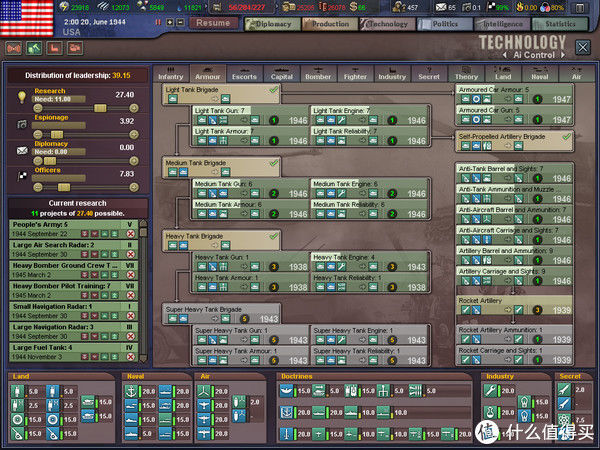Research Super Heavy Tank Brigade technology
Viewport: 600px width, 450px height.
222,314
